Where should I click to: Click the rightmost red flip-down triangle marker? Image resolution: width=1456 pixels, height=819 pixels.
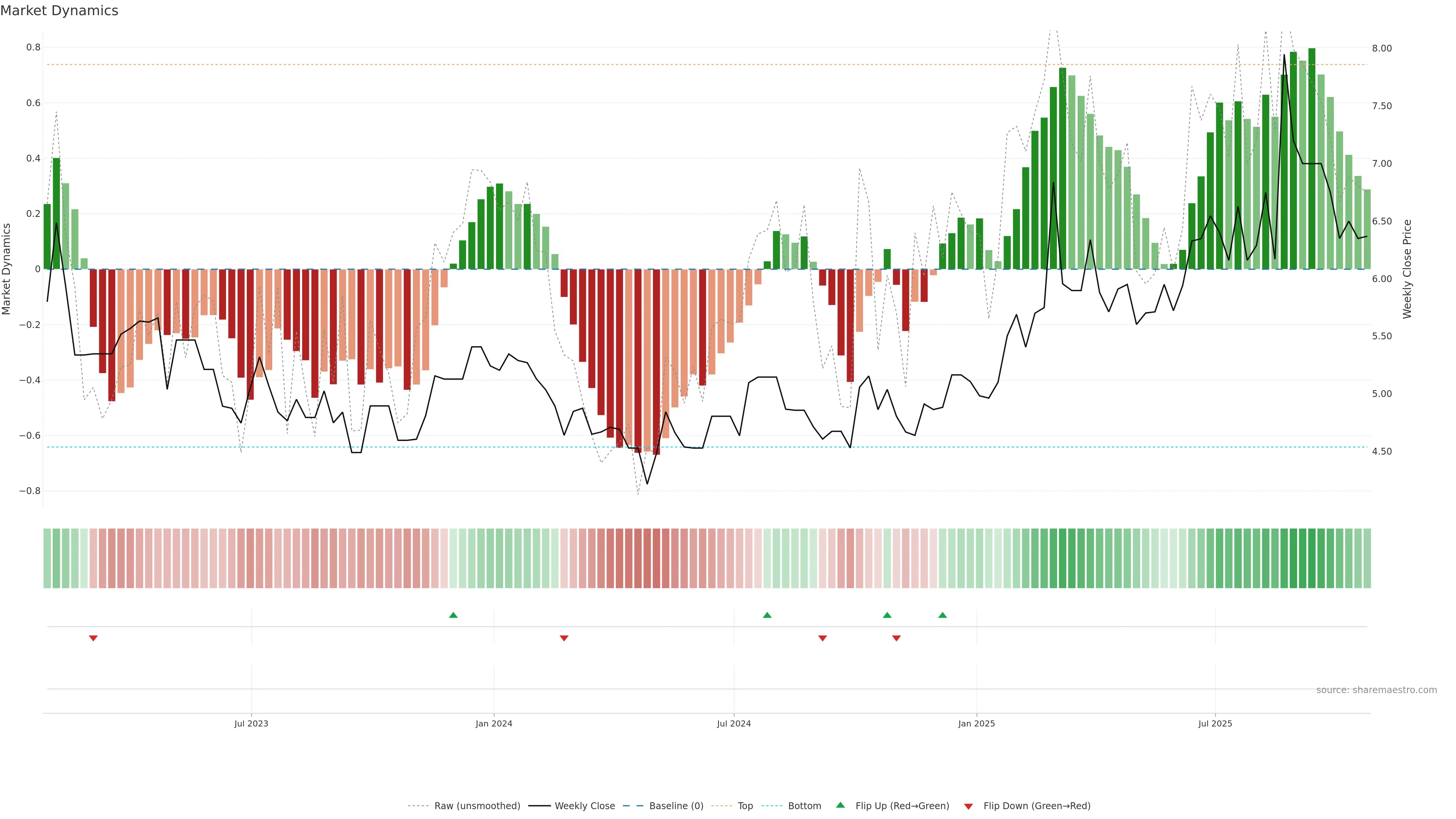[896, 638]
